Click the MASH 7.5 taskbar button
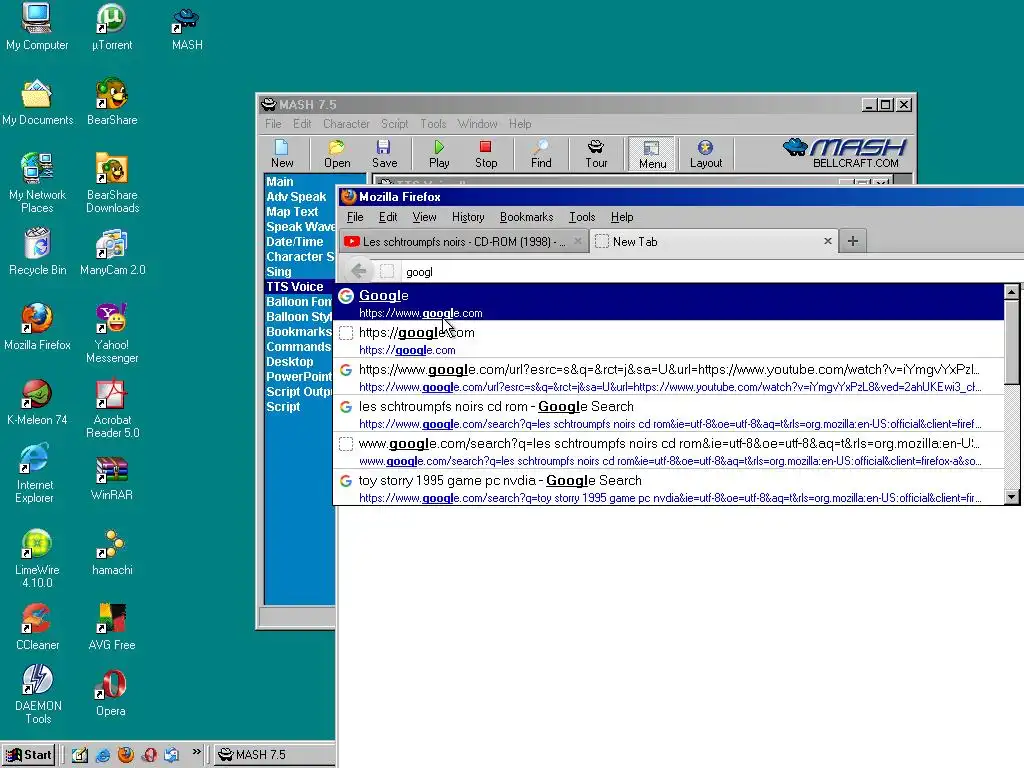Image resolution: width=1024 pixels, height=768 pixels. (x=273, y=755)
